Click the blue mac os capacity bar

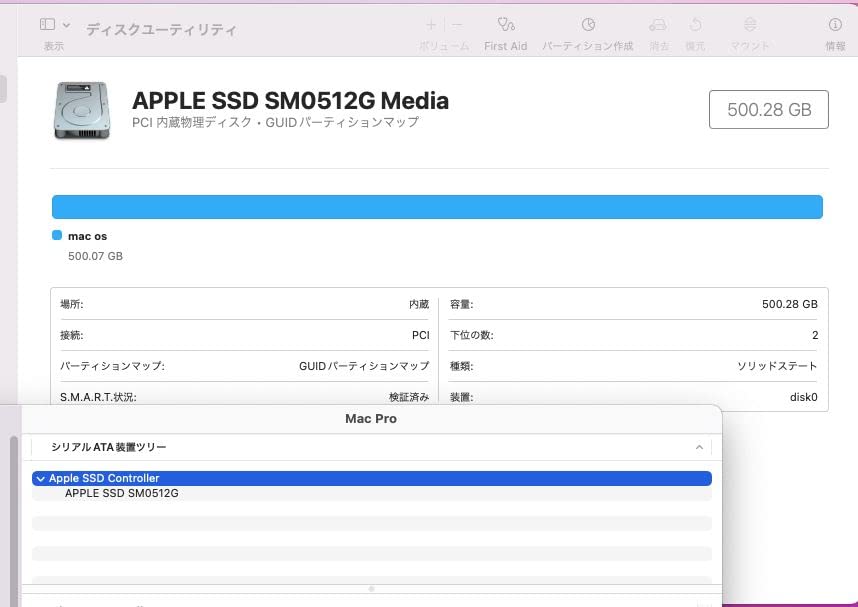click(437, 206)
